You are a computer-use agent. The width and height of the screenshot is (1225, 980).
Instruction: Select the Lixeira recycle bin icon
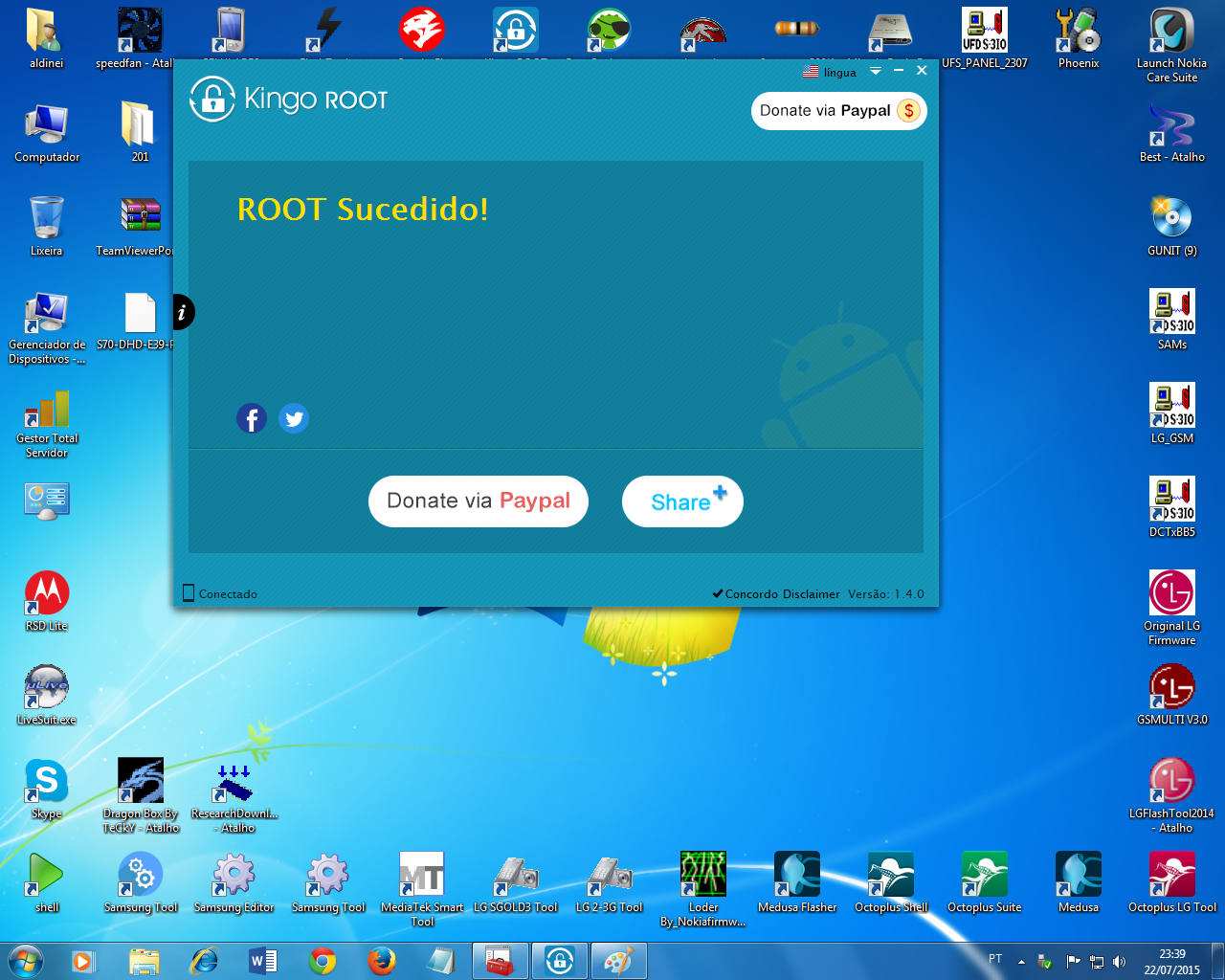pos(46,226)
